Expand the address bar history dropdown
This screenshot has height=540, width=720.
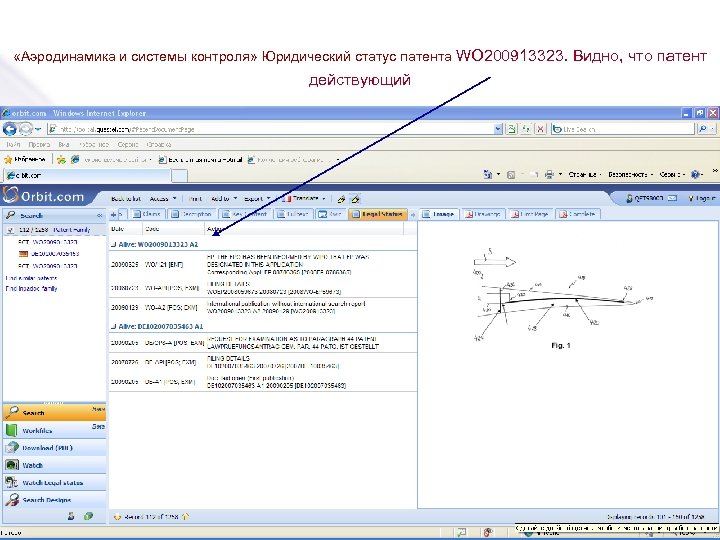(498, 129)
